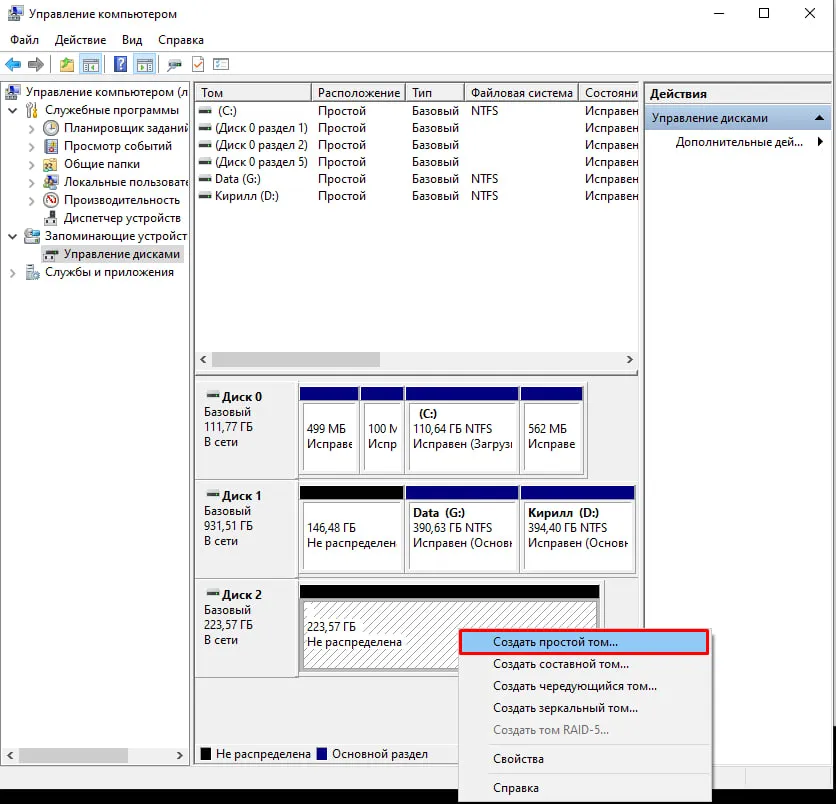The width and height of the screenshot is (836, 804).
Task: Select the 562 МБ partition on Disk 0
Action: tap(552, 430)
